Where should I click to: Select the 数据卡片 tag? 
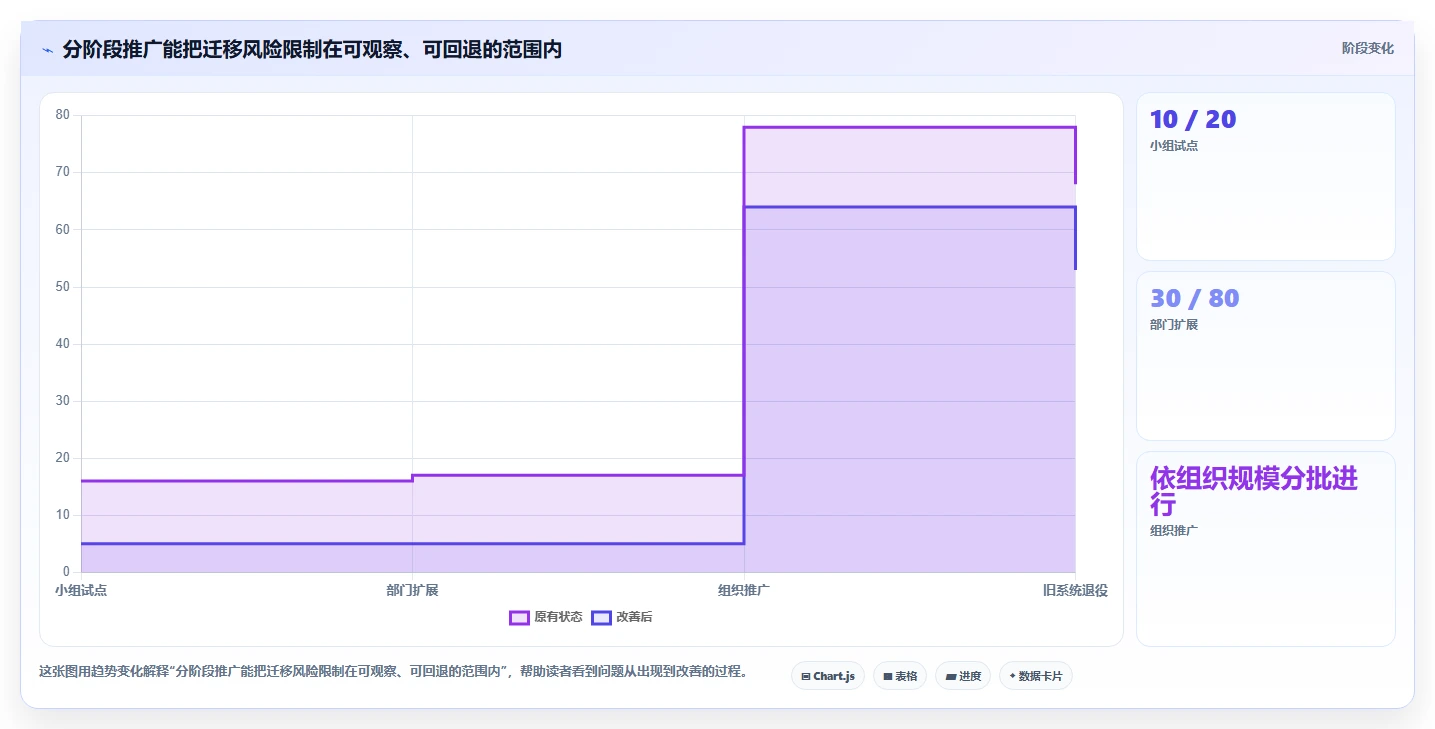pyautogui.click(x=1036, y=676)
